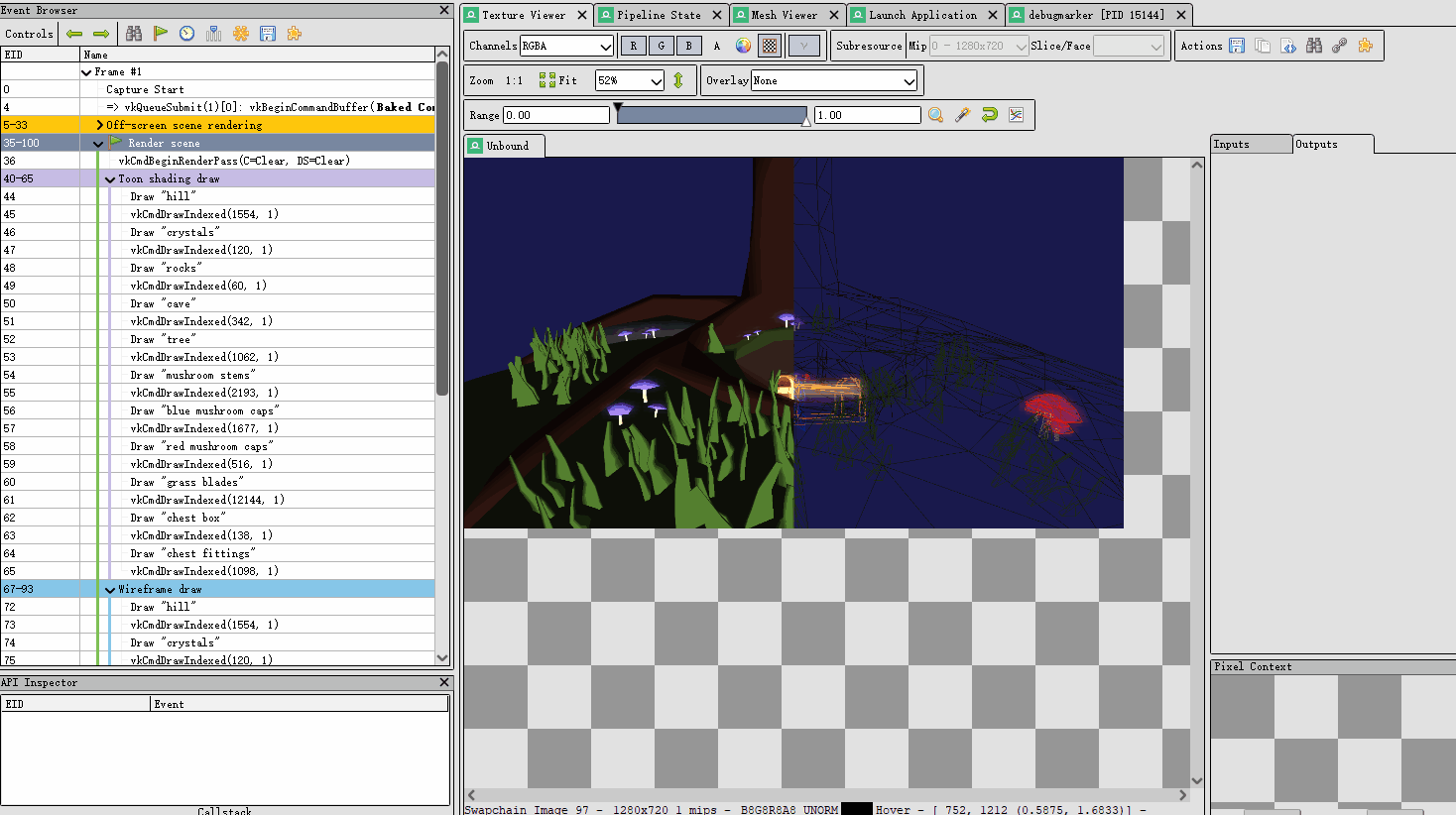Enable the green channel via the G button
The image size is (1456, 815).
coord(661,45)
